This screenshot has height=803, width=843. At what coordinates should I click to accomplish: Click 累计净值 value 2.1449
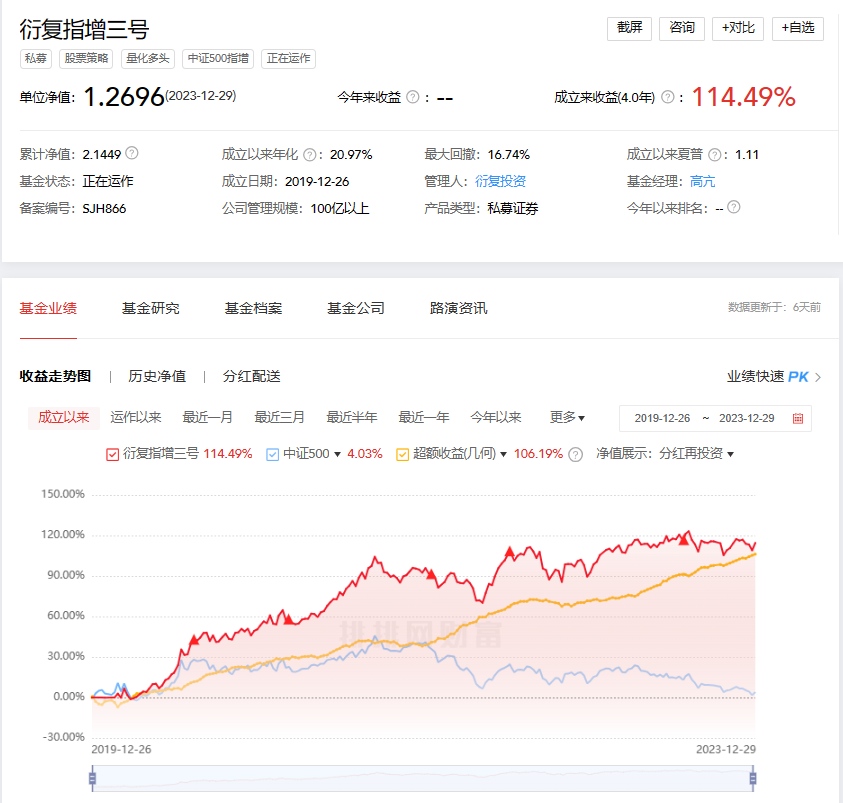(x=102, y=155)
